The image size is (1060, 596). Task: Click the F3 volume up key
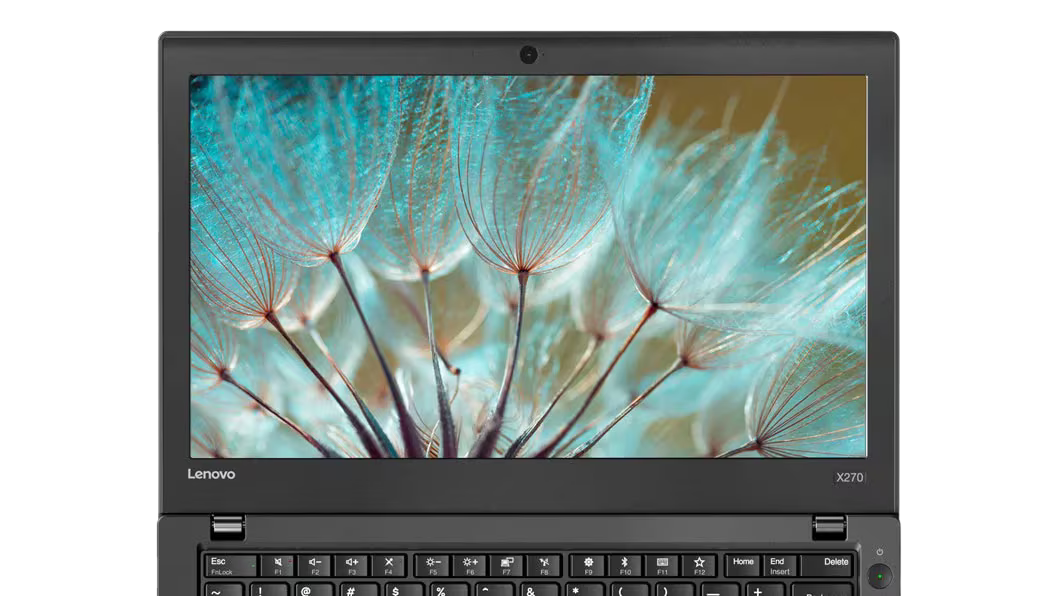click(x=352, y=566)
